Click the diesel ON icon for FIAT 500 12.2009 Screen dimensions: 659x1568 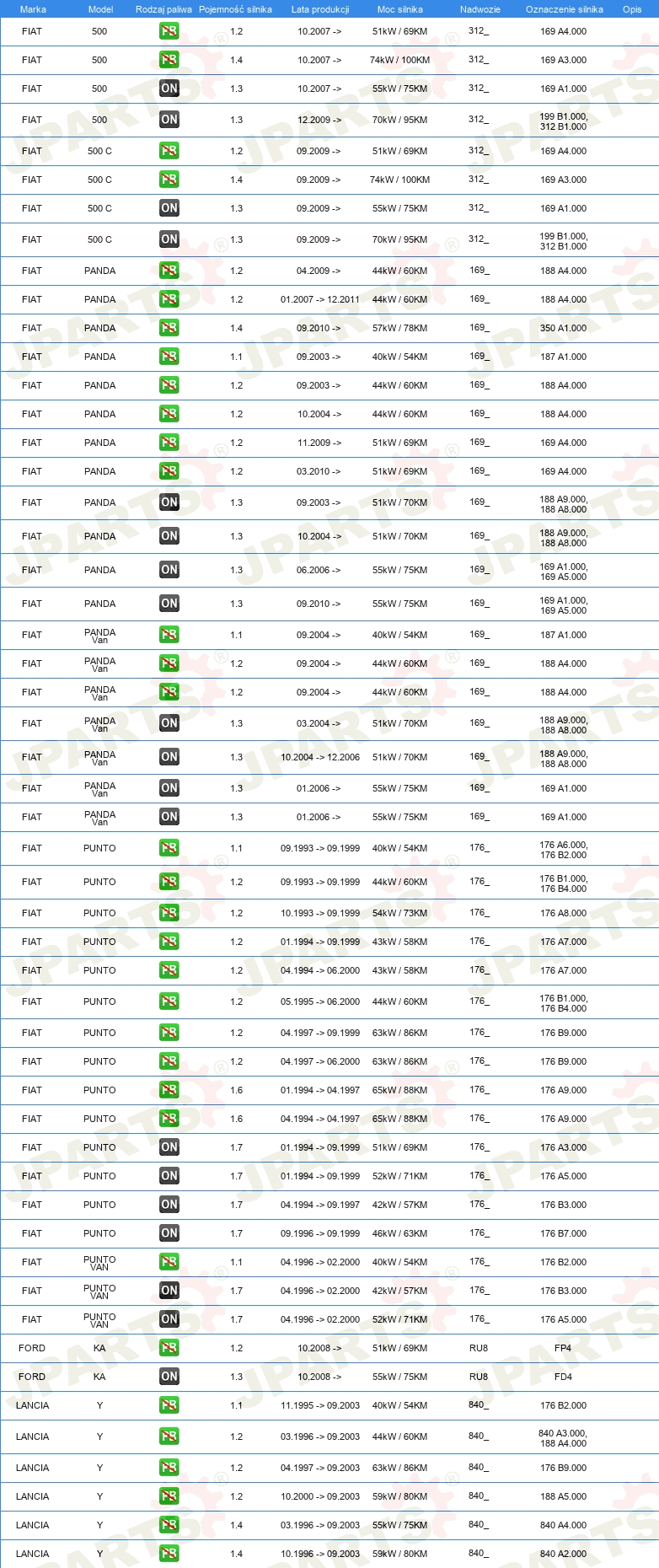coord(169,120)
